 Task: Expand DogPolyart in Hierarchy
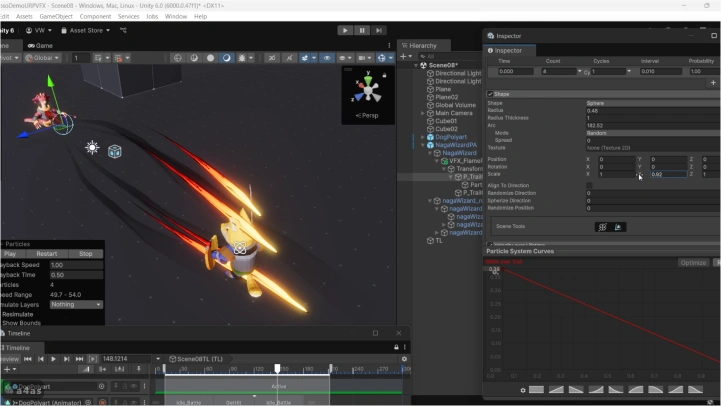[x=423, y=137]
